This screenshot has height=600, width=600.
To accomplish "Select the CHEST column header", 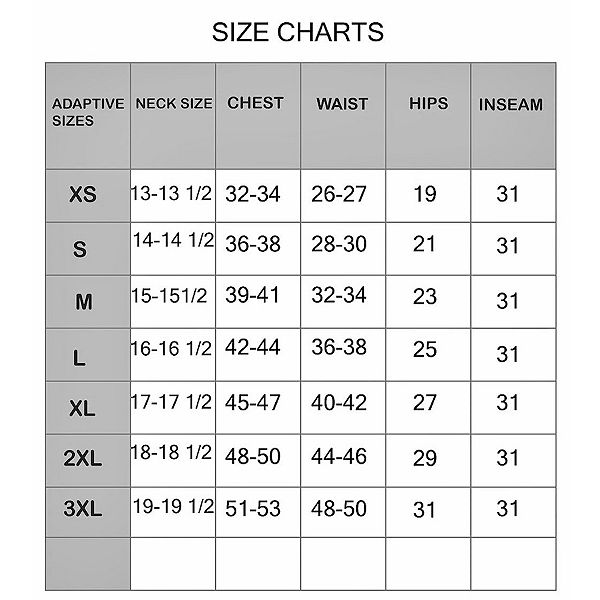I will [255, 102].
